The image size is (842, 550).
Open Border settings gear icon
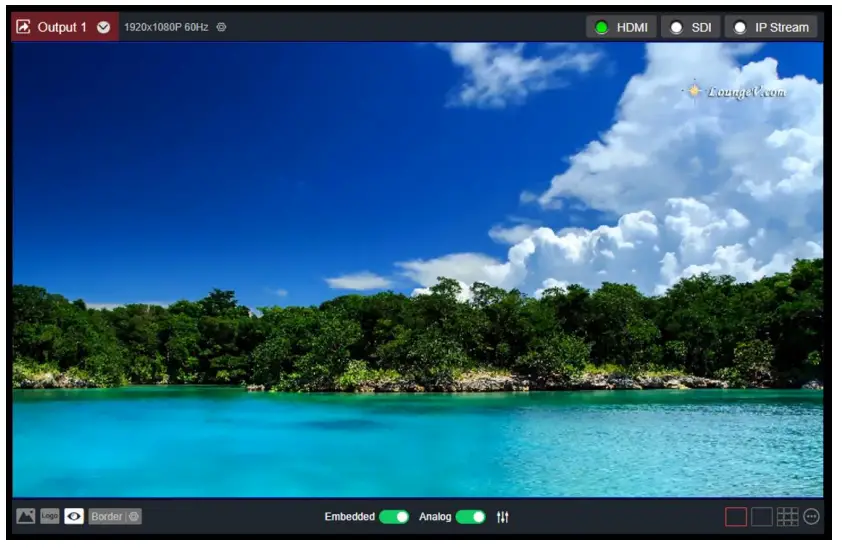point(134,517)
